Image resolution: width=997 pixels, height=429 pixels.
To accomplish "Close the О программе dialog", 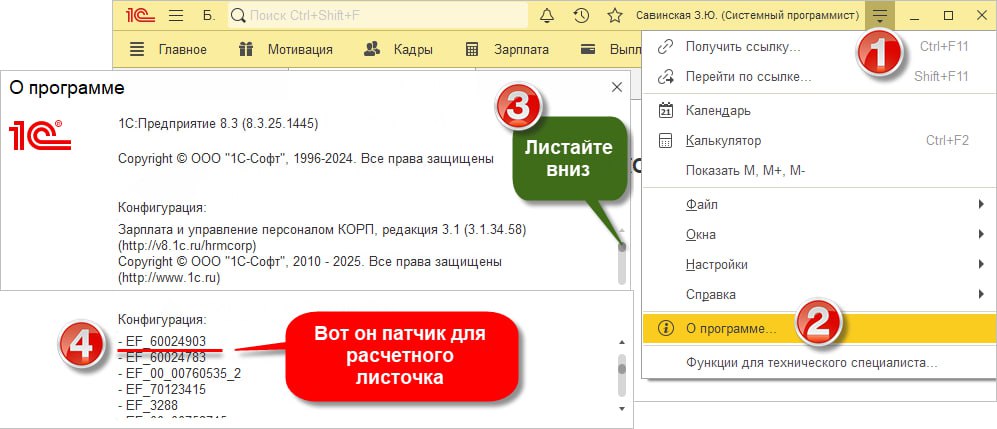I will pos(617,88).
